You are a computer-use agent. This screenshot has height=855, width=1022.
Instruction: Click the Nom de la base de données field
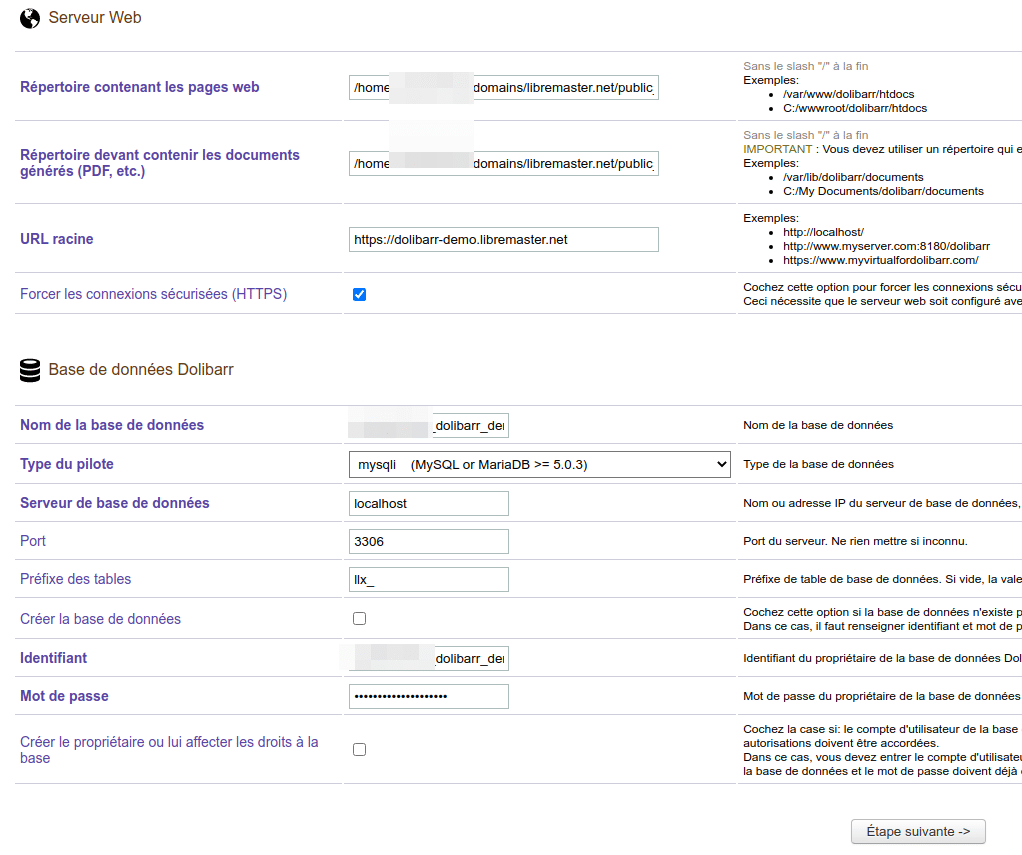click(x=429, y=426)
